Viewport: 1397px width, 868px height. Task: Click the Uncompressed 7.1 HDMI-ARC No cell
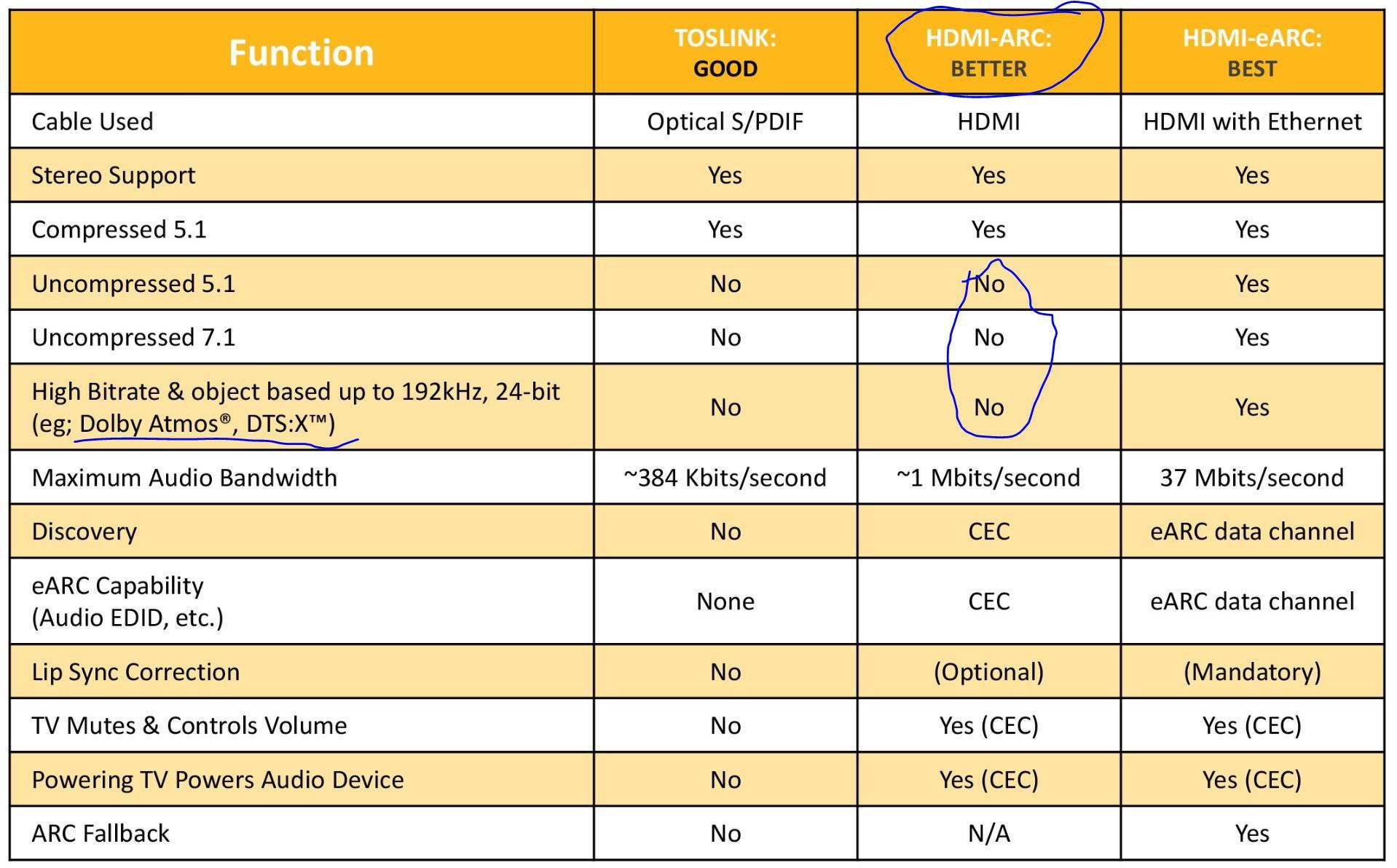pyautogui.click(x=988, y=337)
